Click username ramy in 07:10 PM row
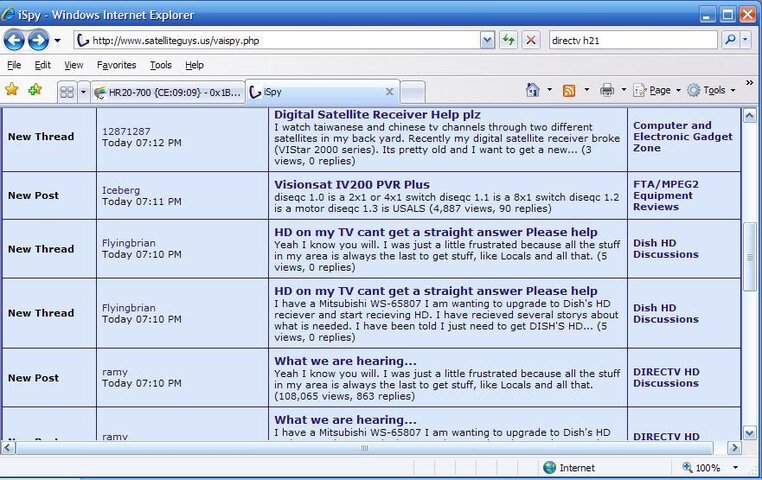The width and height of the screenshot is (762, 480). click(115, 372)
